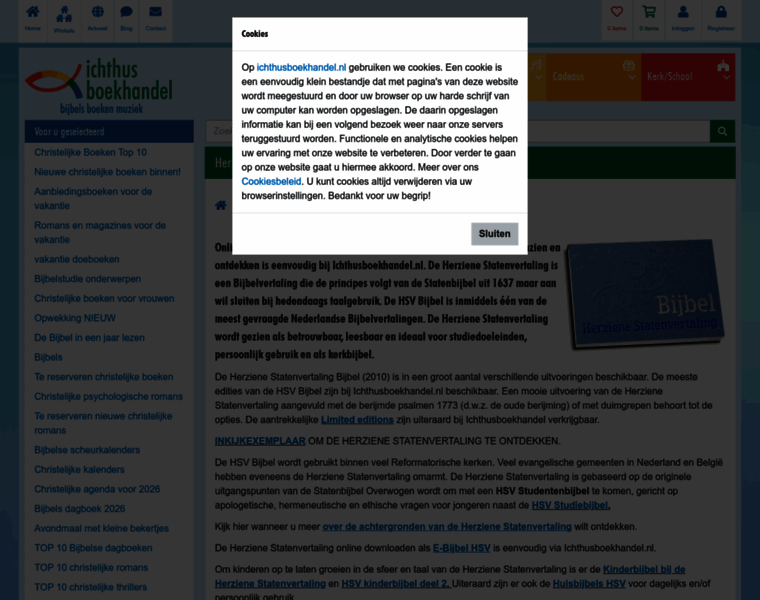760x600 pixels.
Task: Follow the HSV kinderbijbel deel 2 link
Action: [x=396, y=584]
